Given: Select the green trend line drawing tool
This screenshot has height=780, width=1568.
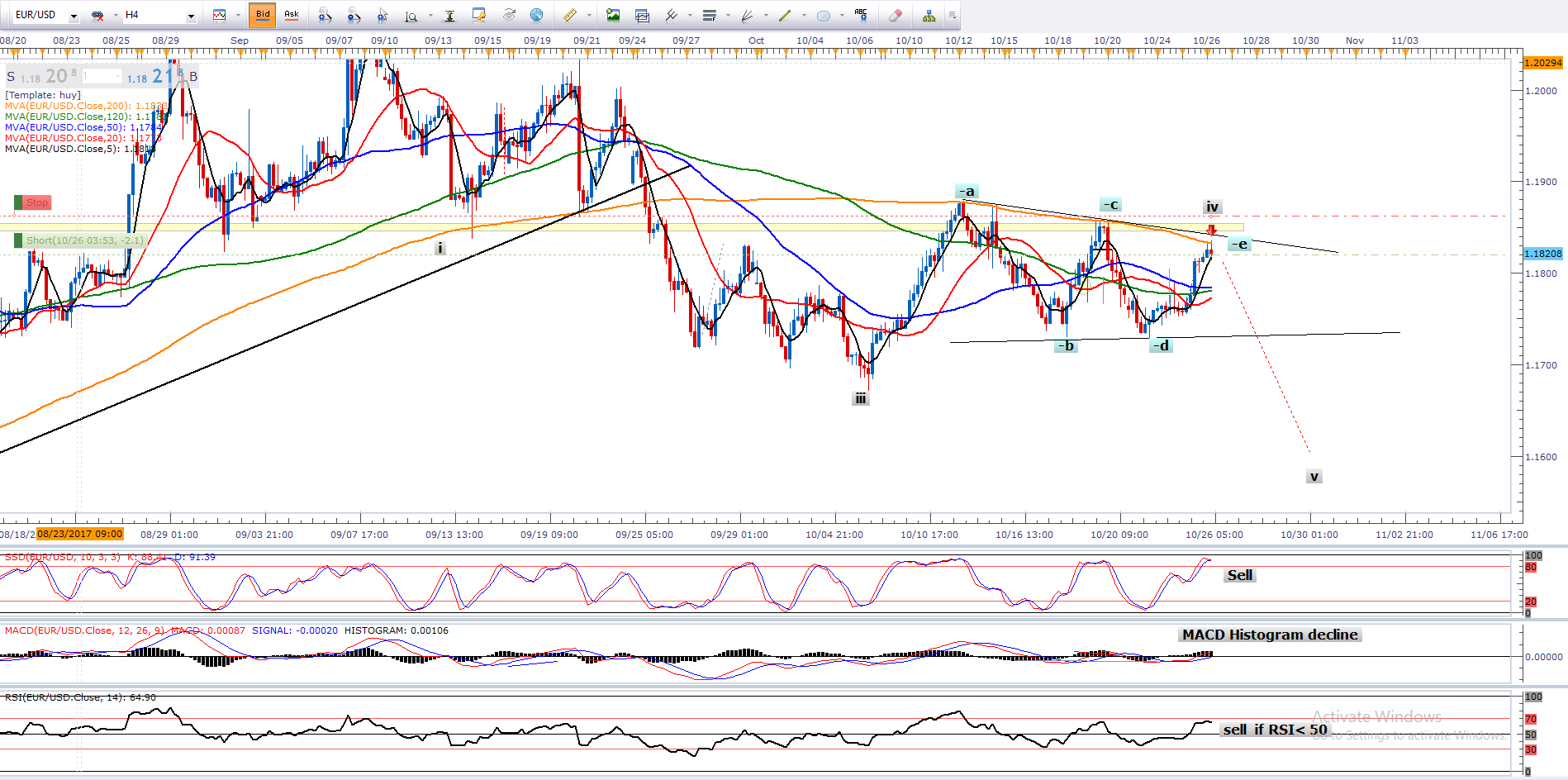Looking at the screenshot, I should (x=785, y=15).
